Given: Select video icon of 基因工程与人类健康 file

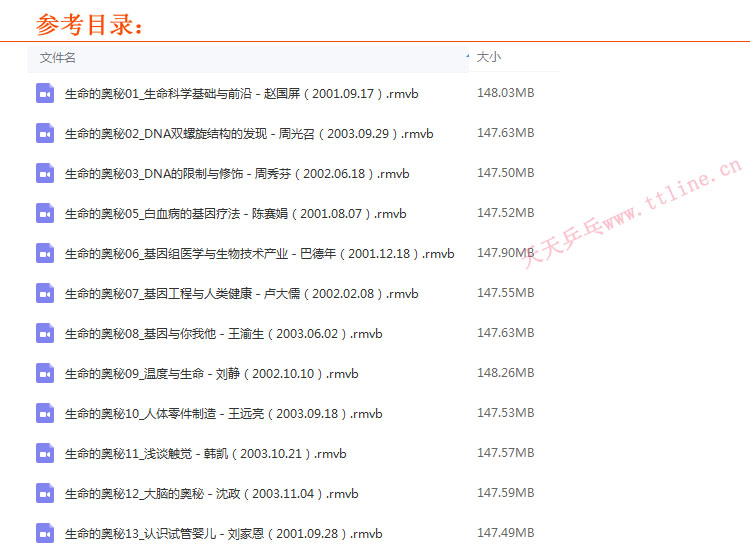Looking at the screenshot, I should pyautogui.click(x=44, y=293).
